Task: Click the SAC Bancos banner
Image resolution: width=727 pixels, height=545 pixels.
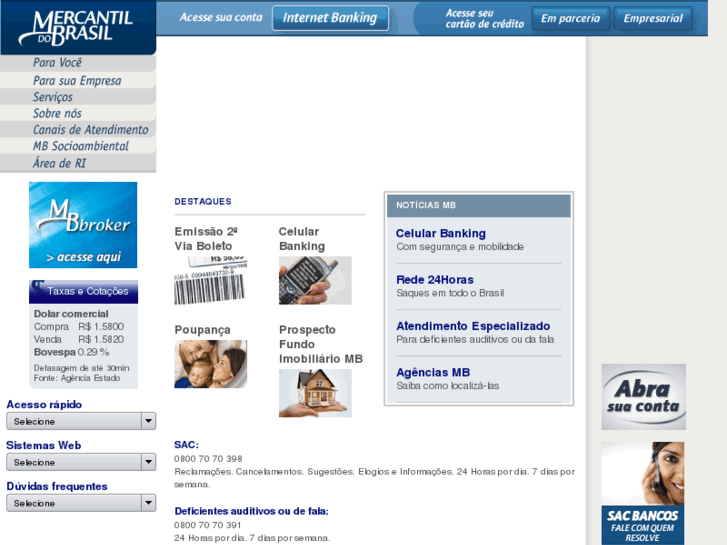Action: click(643, 494)
